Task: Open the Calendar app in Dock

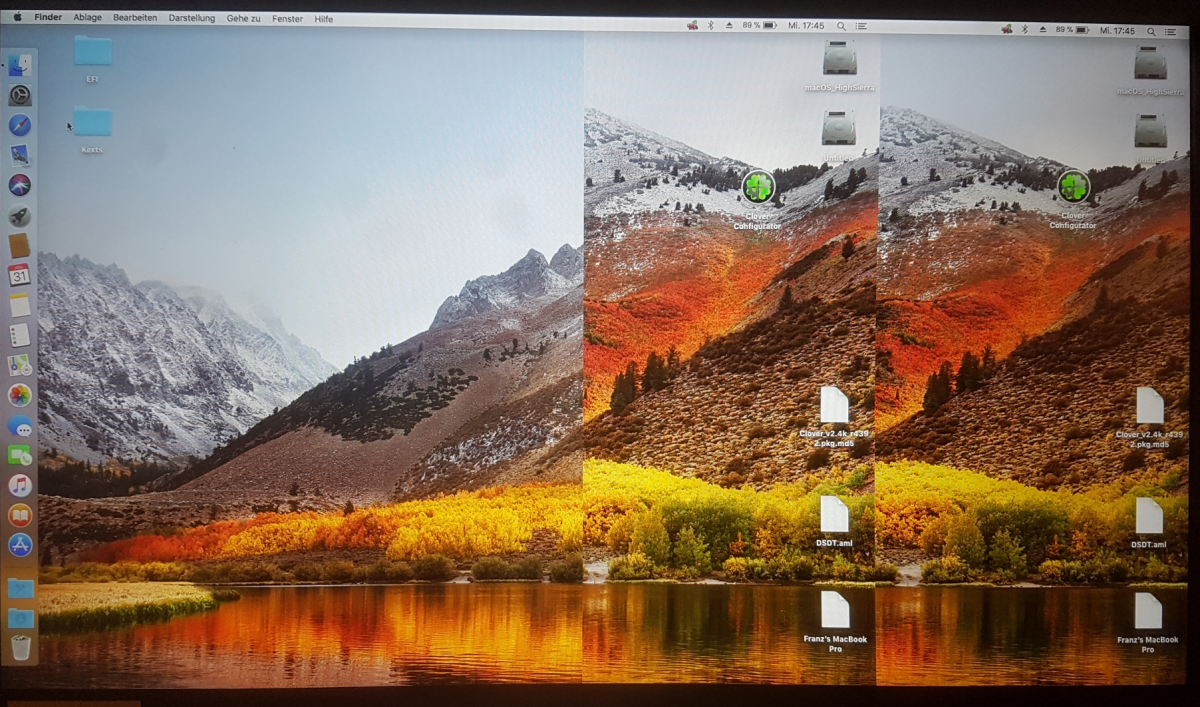Action: [x=20, y=275]
